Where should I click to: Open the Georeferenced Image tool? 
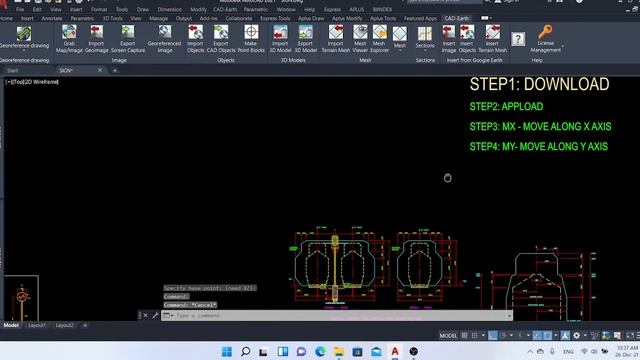click(164, 39)
